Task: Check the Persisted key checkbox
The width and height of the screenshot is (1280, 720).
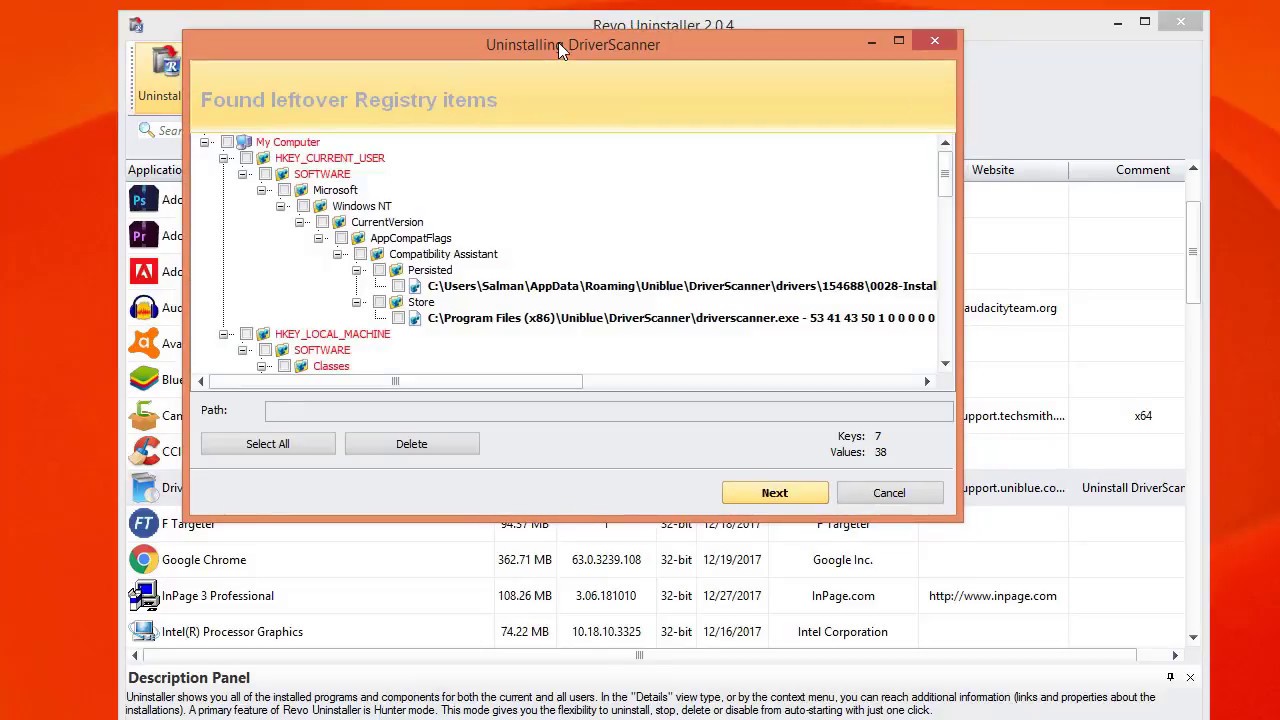Action: [x=379, y=270]
